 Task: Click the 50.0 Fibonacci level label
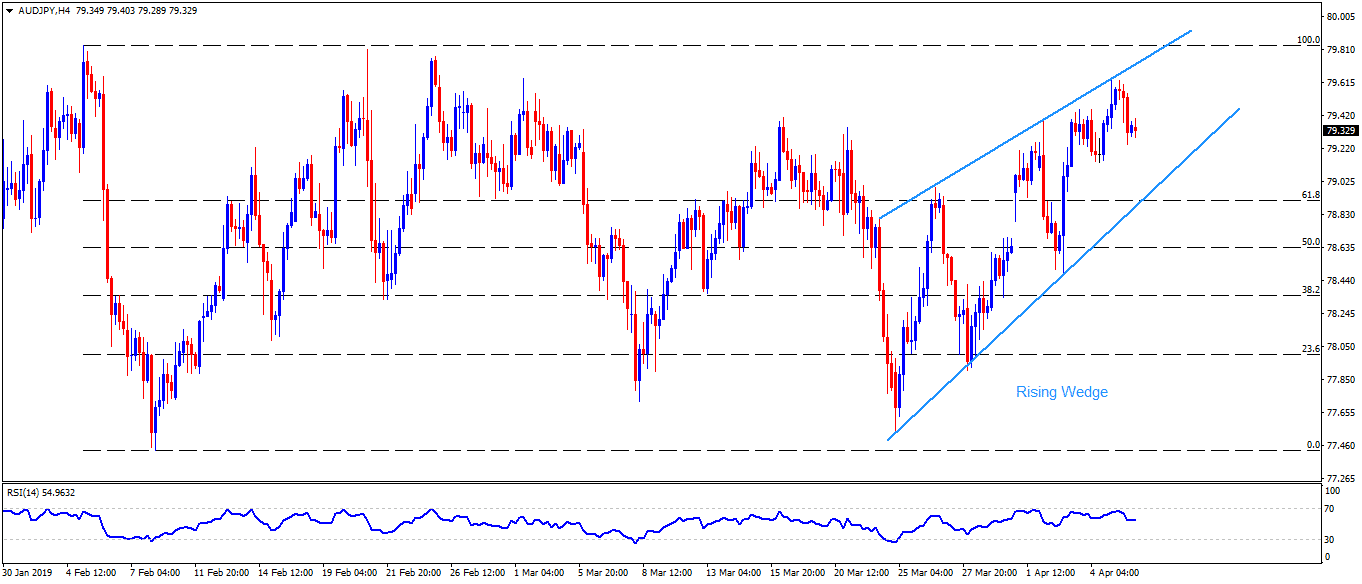tap(1311, 242)
